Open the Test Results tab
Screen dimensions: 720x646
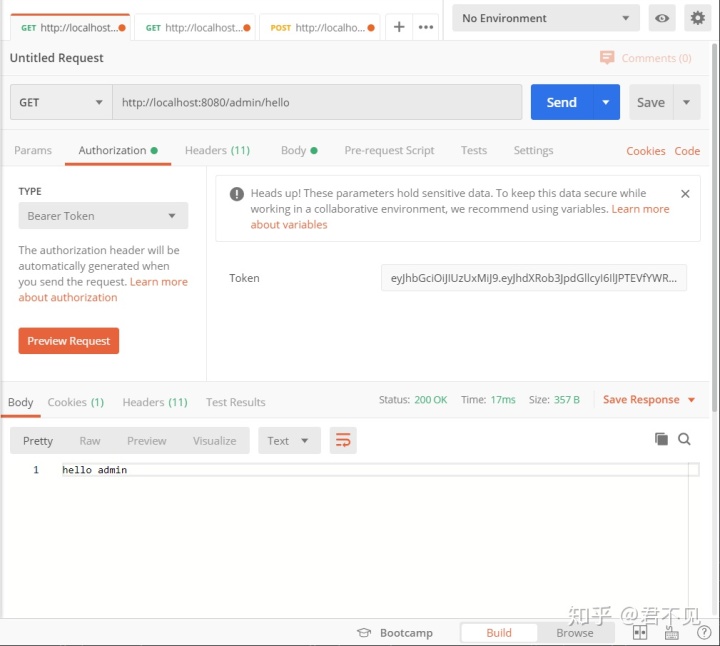point(236,402)
